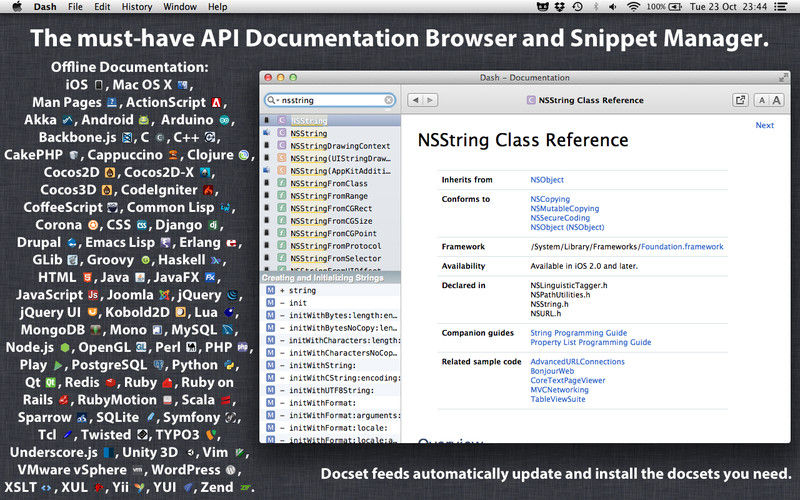Select NSStringFromProtocol in the list
This screenshot has height=500, width=800.
click(x=330, y=246)
